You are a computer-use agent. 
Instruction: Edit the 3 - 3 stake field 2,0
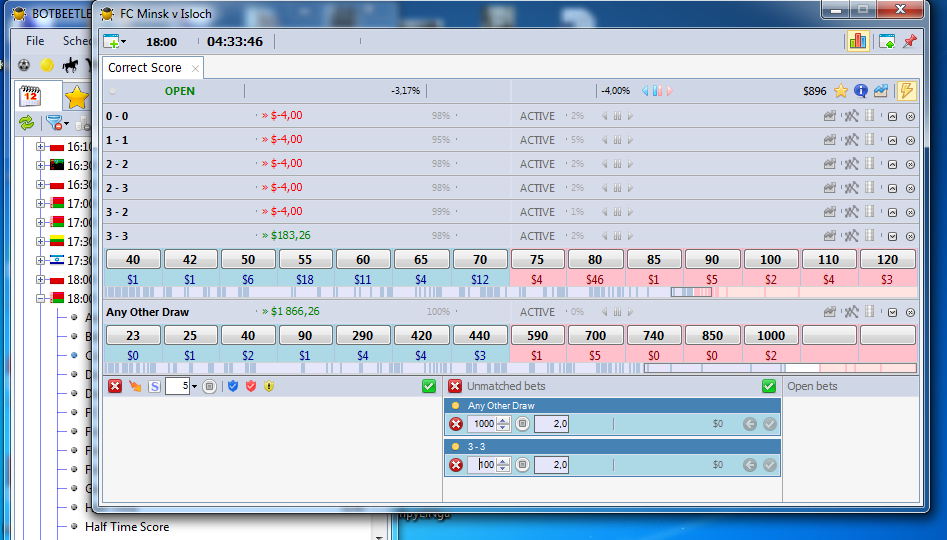tap(551, 465)
